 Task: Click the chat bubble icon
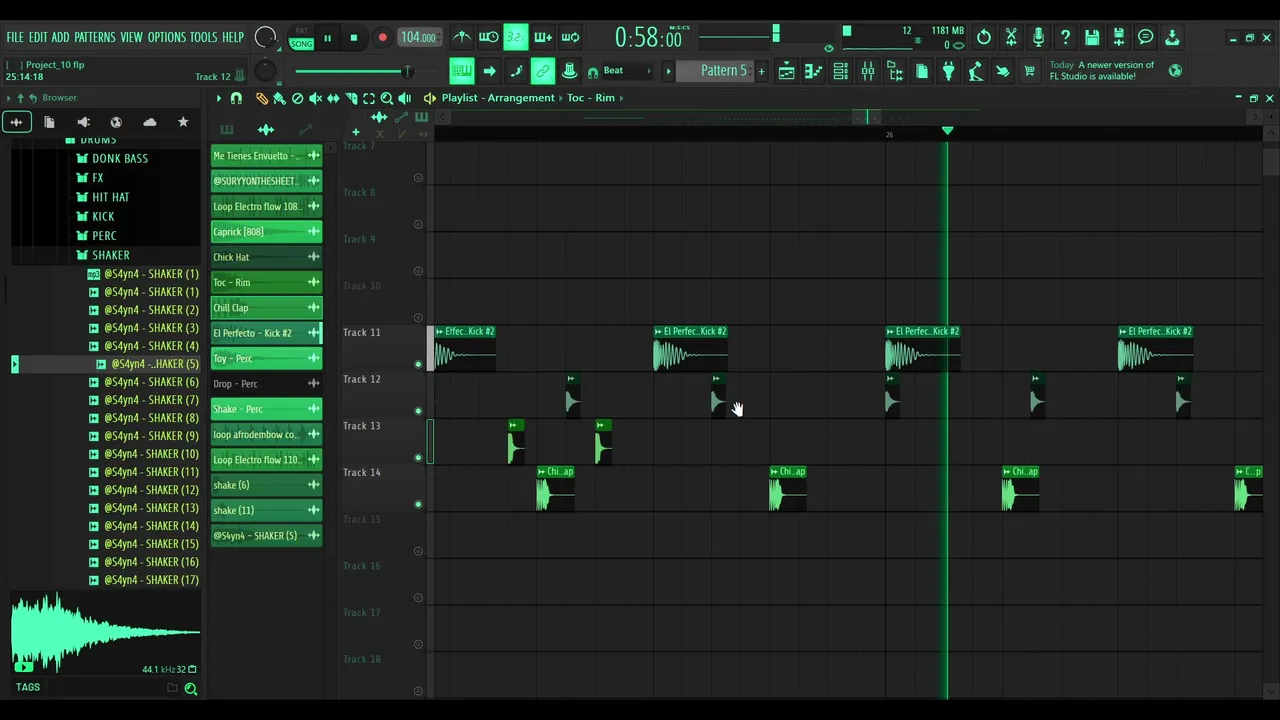pos(1146,38)
